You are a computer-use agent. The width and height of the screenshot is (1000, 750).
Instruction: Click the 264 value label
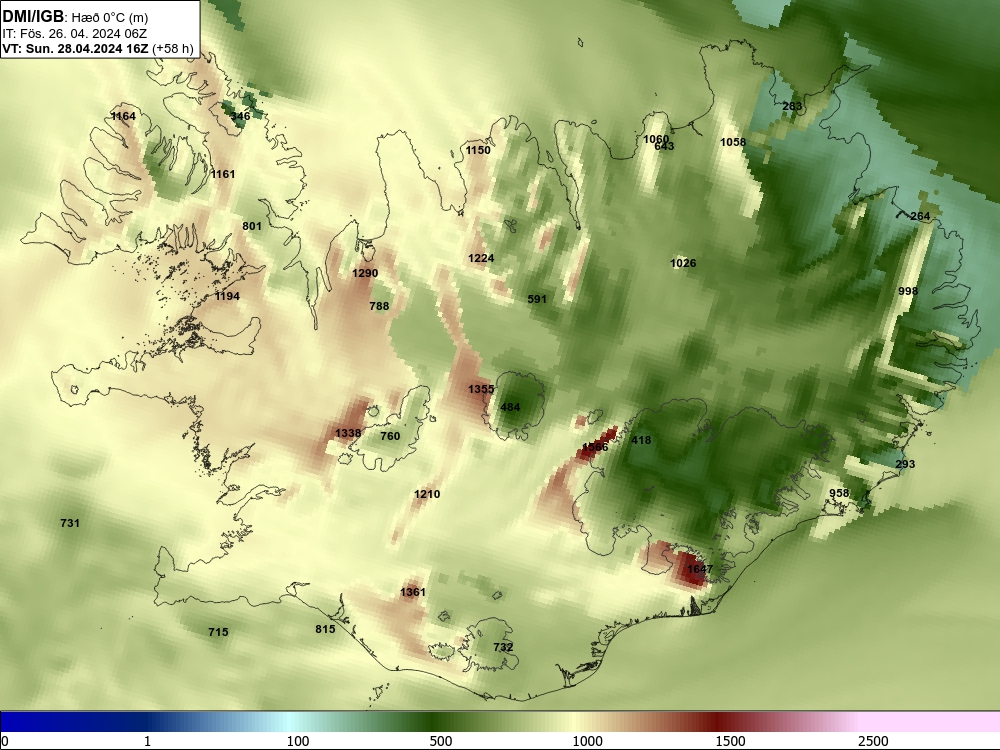point(920,216)
